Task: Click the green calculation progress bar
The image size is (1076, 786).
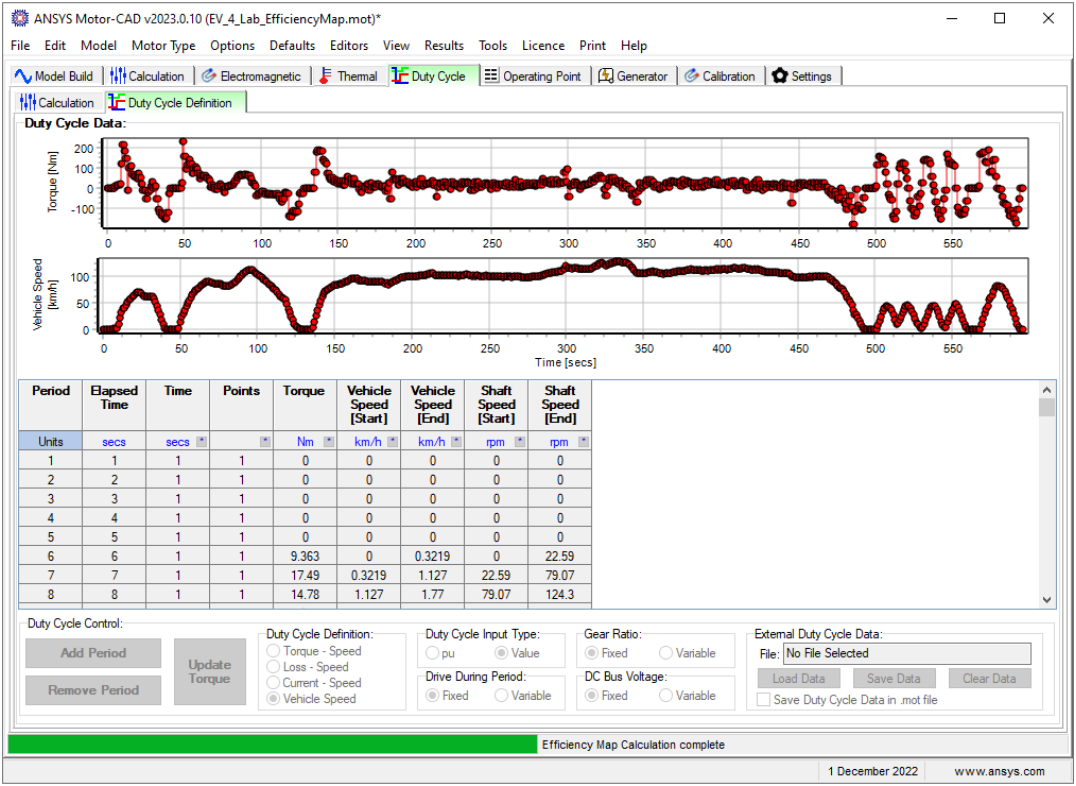Action: [x=272, y=744]
